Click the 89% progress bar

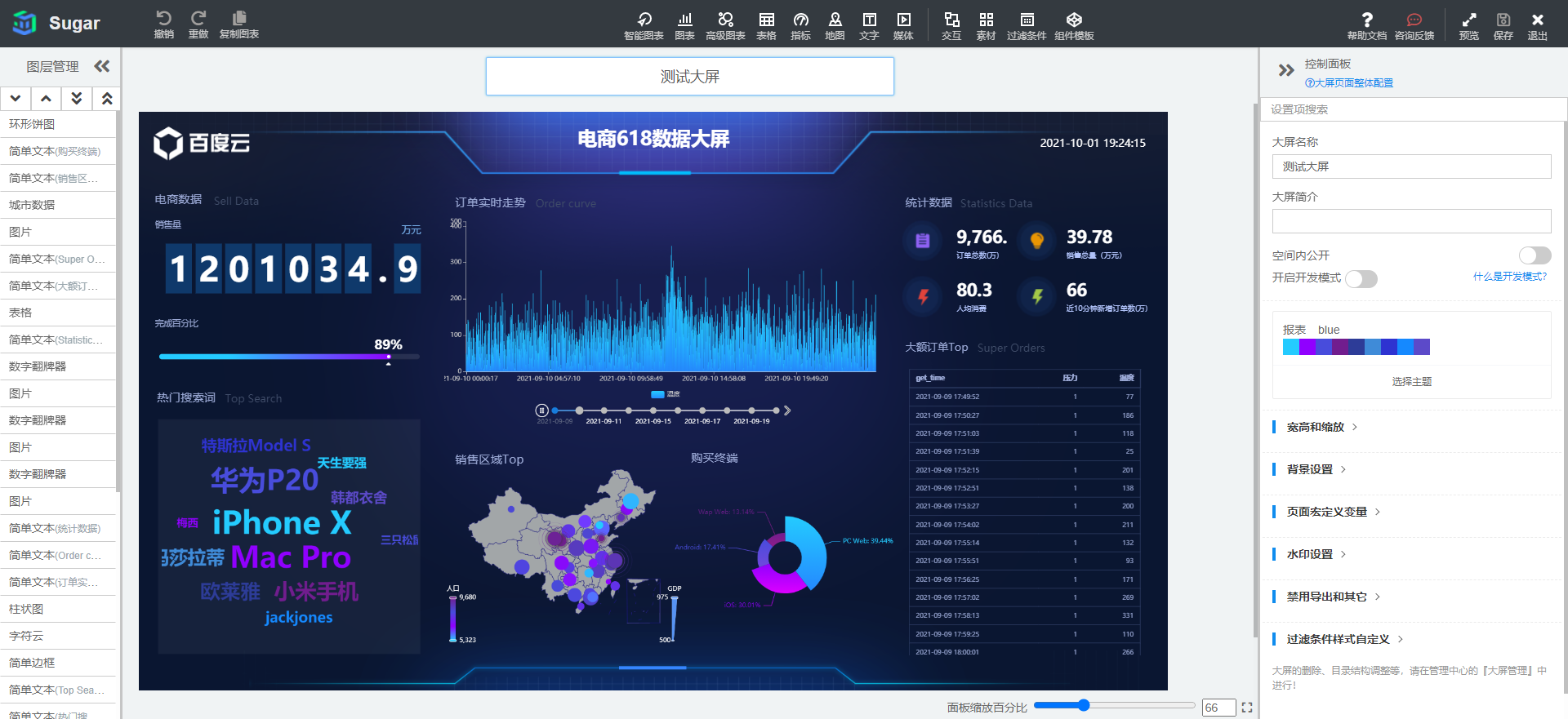289,357
